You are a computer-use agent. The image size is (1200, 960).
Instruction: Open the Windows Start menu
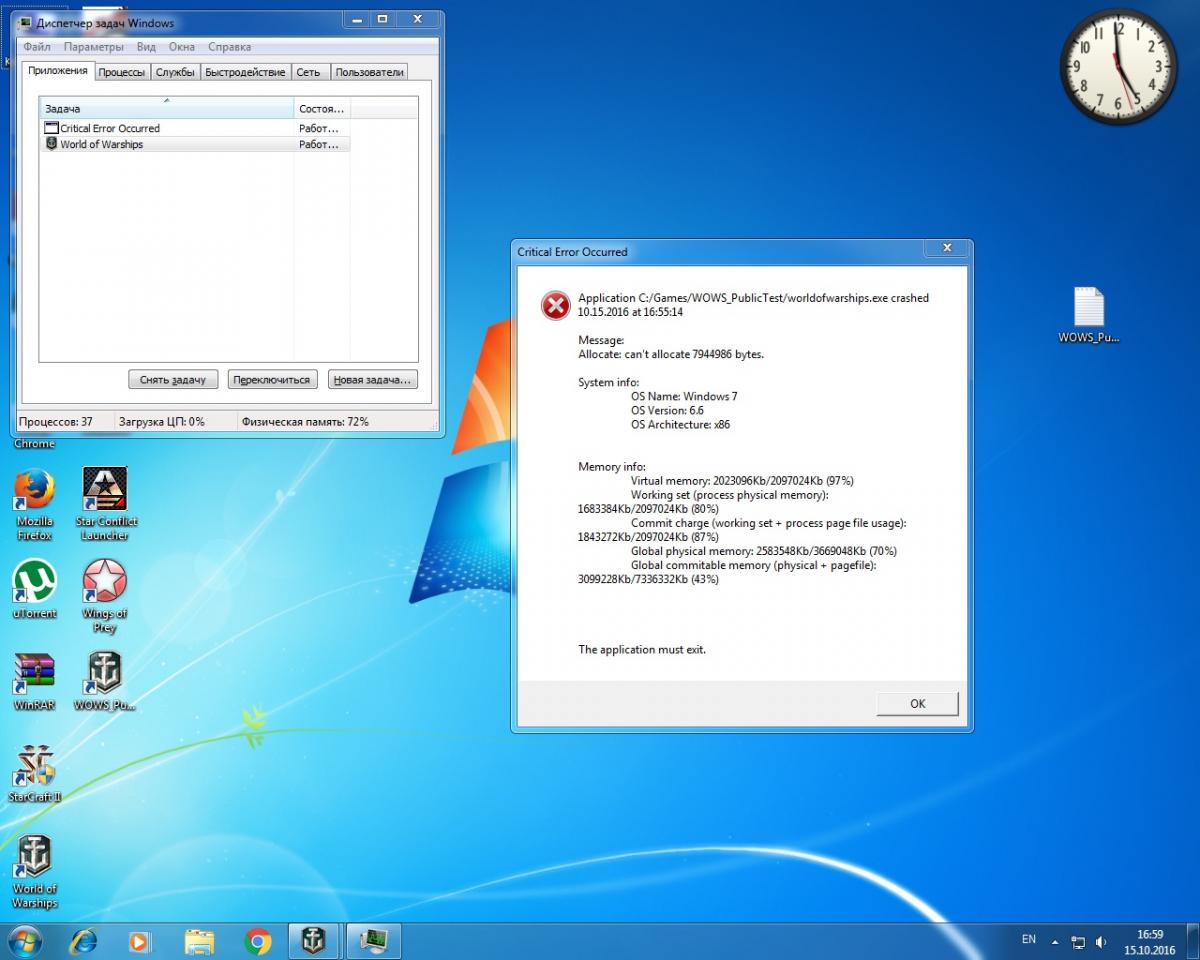coord(23,941)
